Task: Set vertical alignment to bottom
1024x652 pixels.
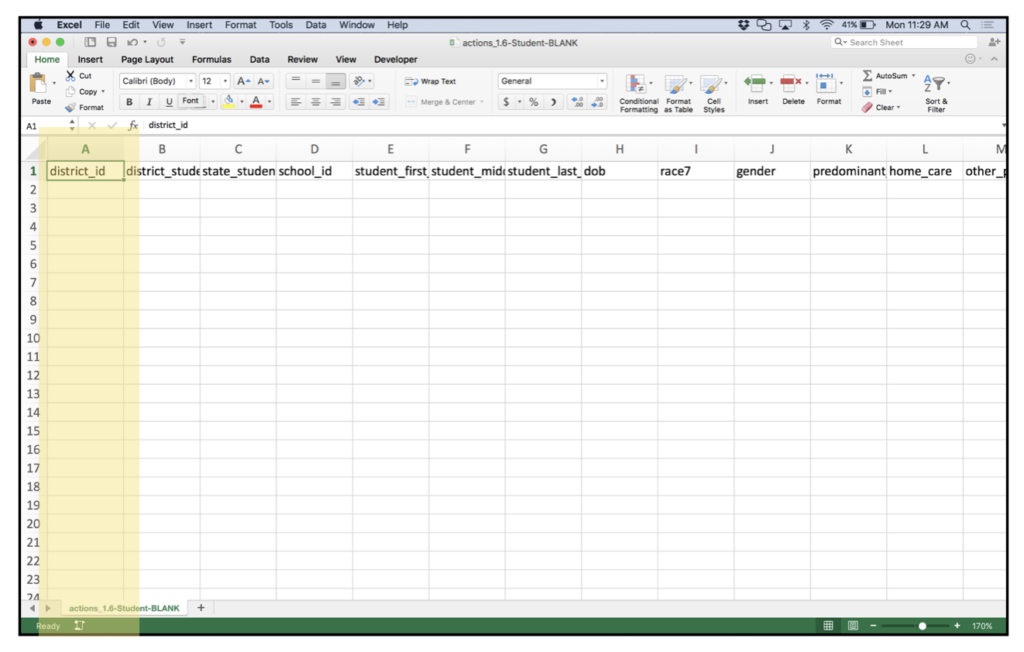Action: (336, 81)
